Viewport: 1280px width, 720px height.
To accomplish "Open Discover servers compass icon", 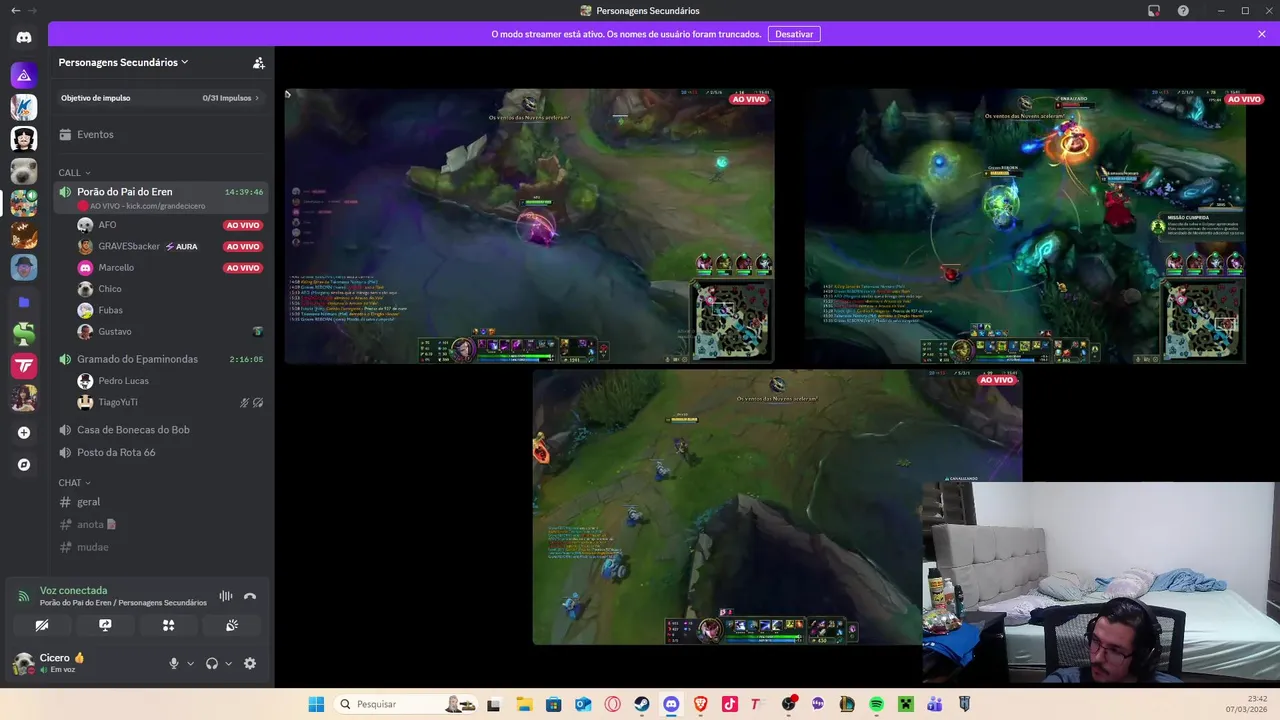I will pos(24,465).
